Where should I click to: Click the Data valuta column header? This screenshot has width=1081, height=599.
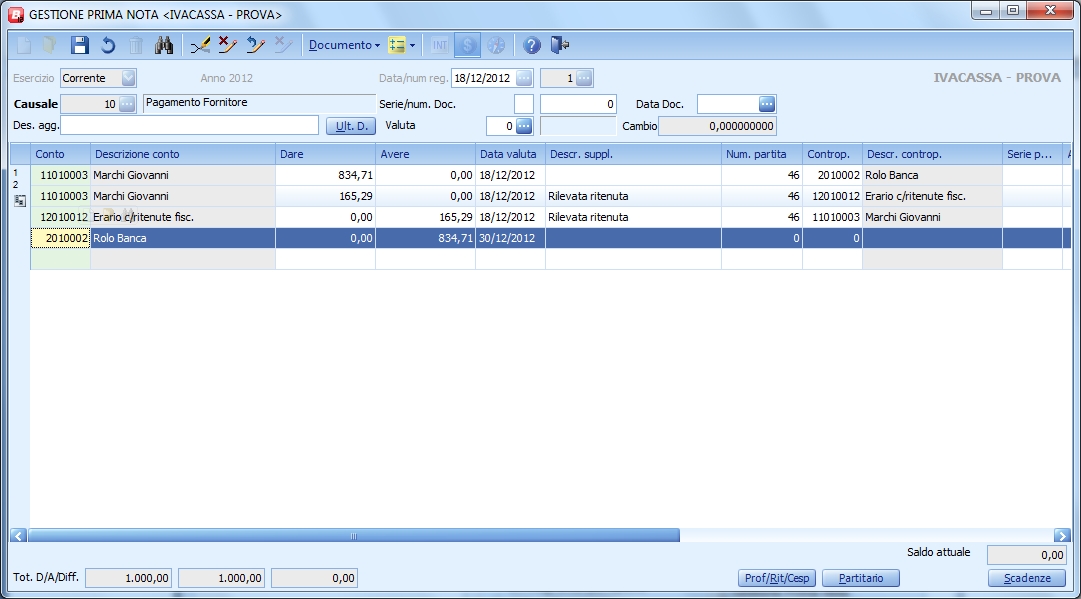[x=511, y=154]
